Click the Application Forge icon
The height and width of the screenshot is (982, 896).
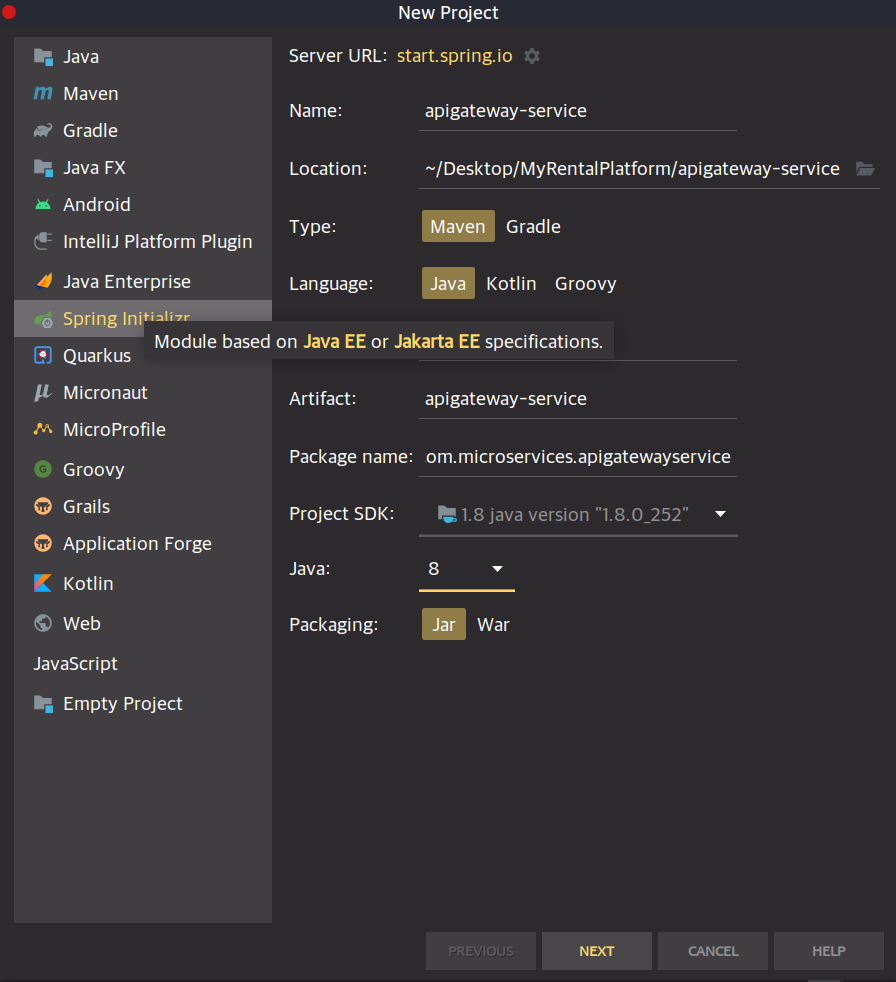(43, 543)
